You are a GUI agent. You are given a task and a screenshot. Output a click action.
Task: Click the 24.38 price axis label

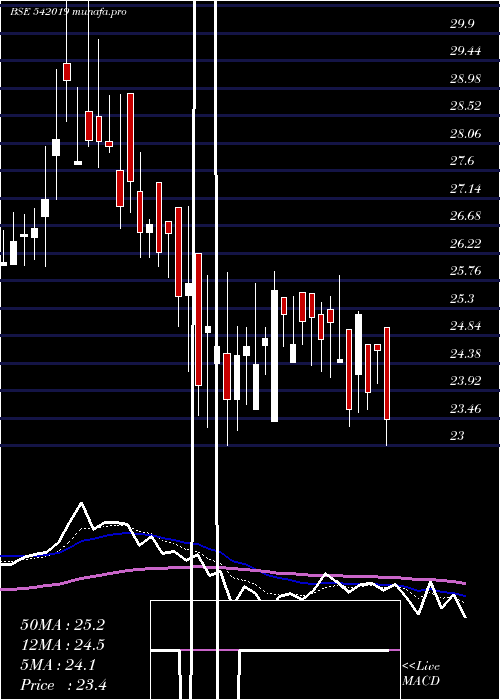point(465,354)
